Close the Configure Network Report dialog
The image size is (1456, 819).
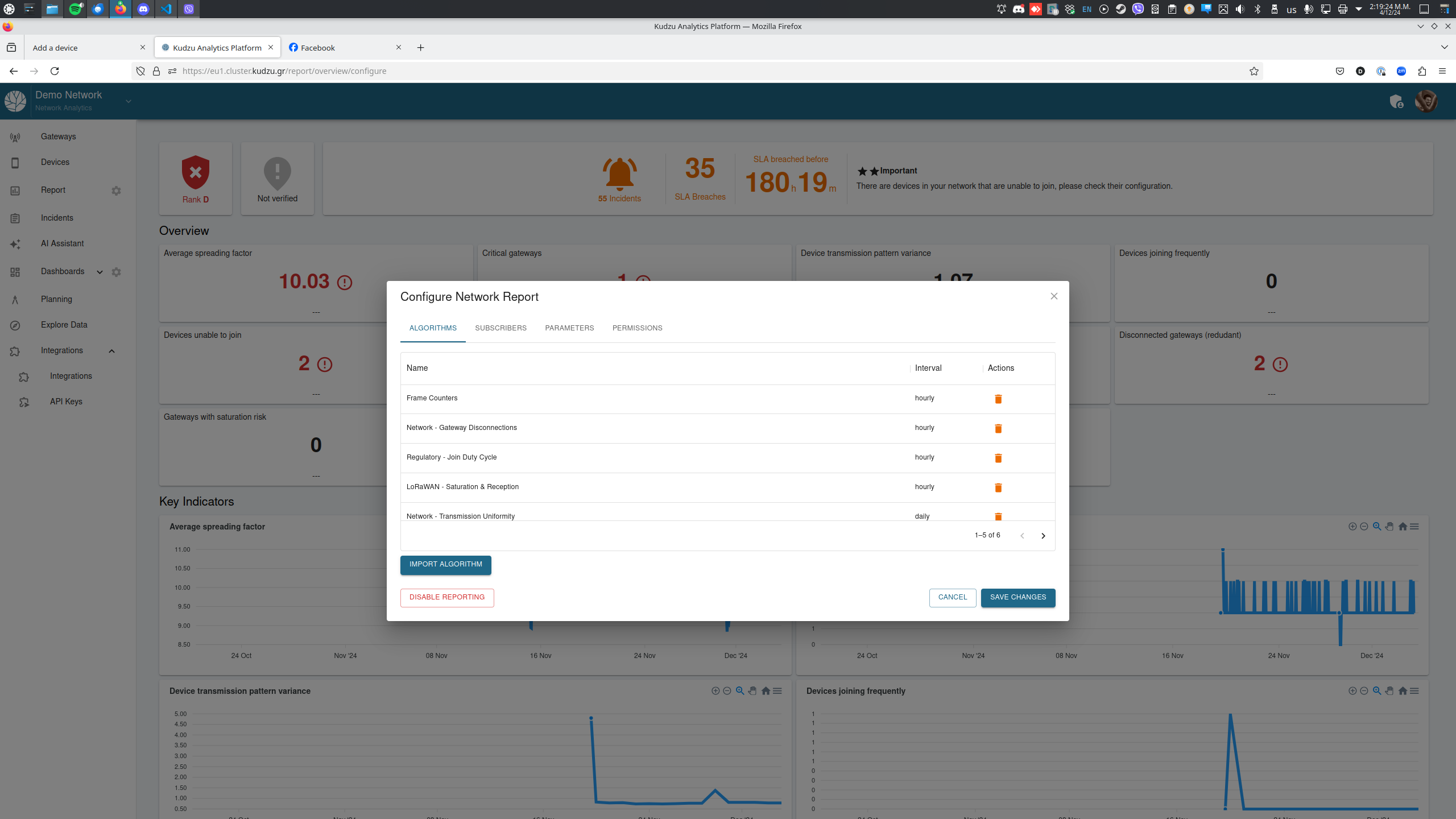[x=1054, y=296]
